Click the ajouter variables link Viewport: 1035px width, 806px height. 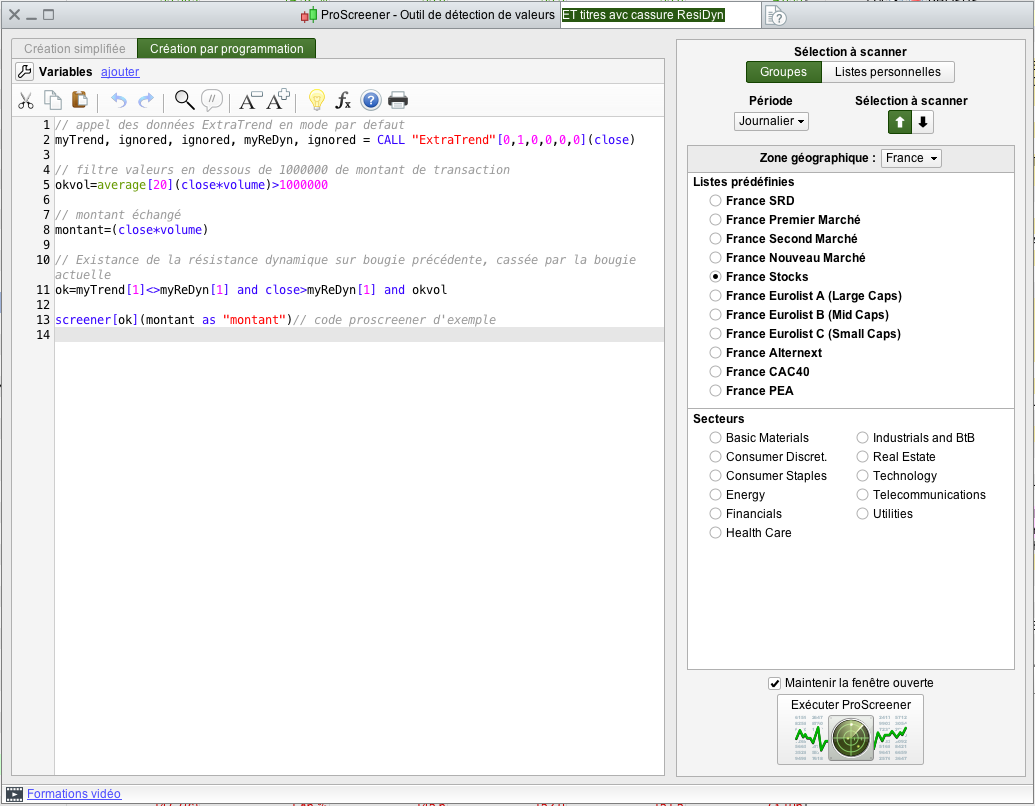click(120, 72)
